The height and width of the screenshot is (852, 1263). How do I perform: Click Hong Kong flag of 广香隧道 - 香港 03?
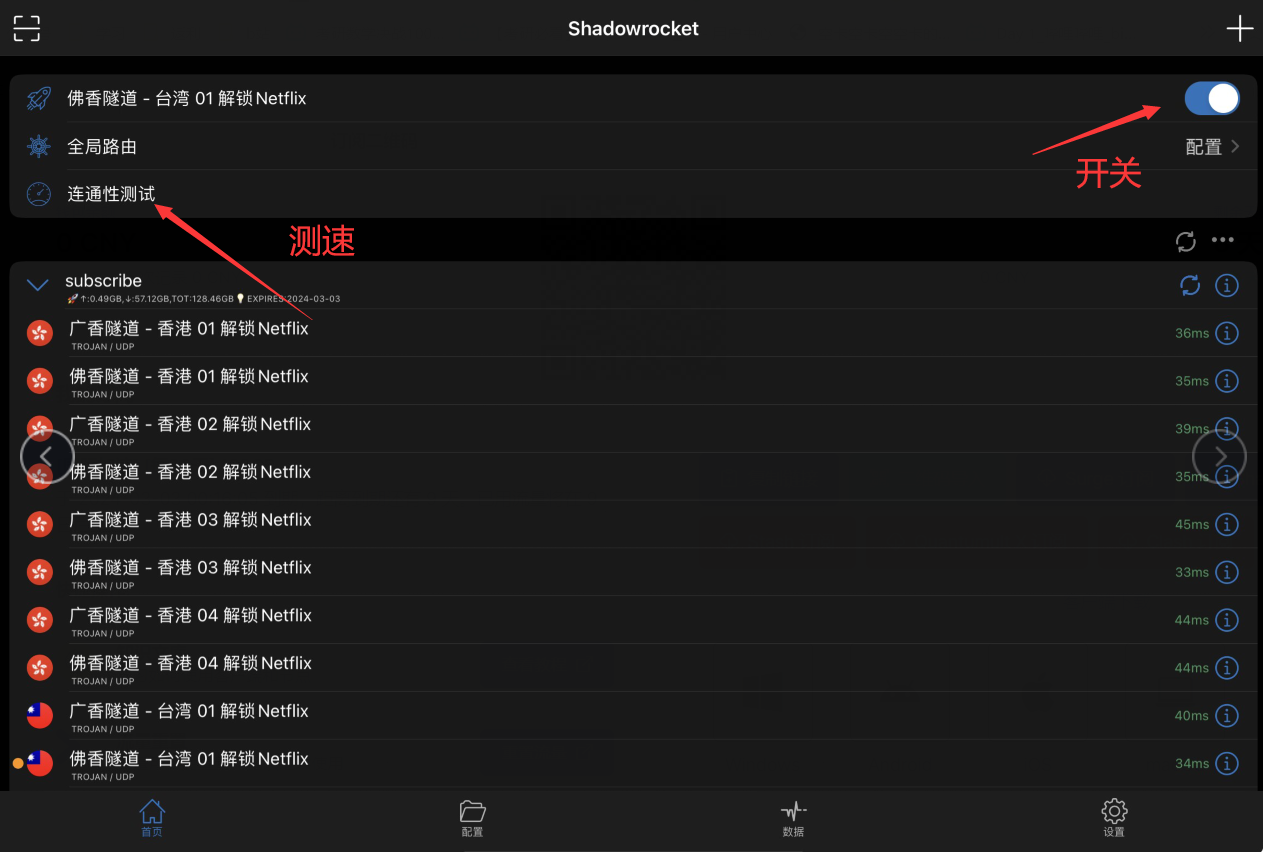coord(39,524)
